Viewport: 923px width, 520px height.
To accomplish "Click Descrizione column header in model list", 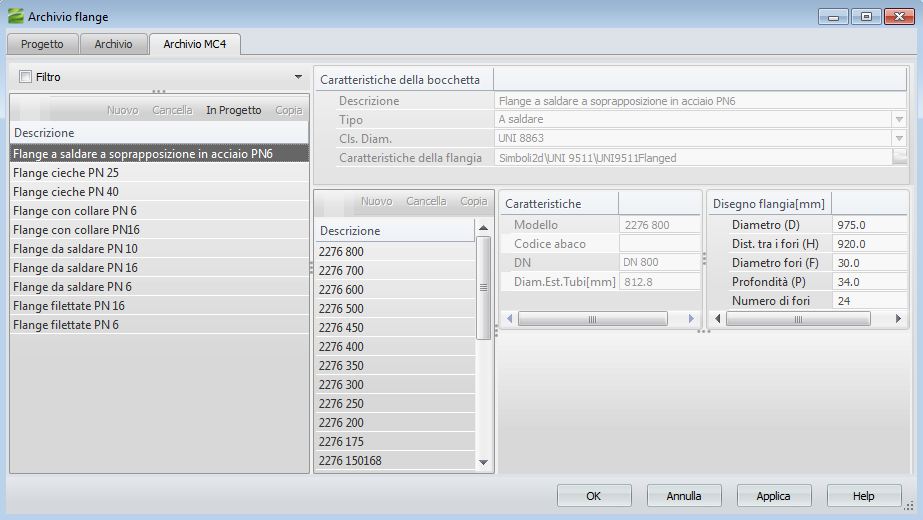I will [x=394, y=231].
